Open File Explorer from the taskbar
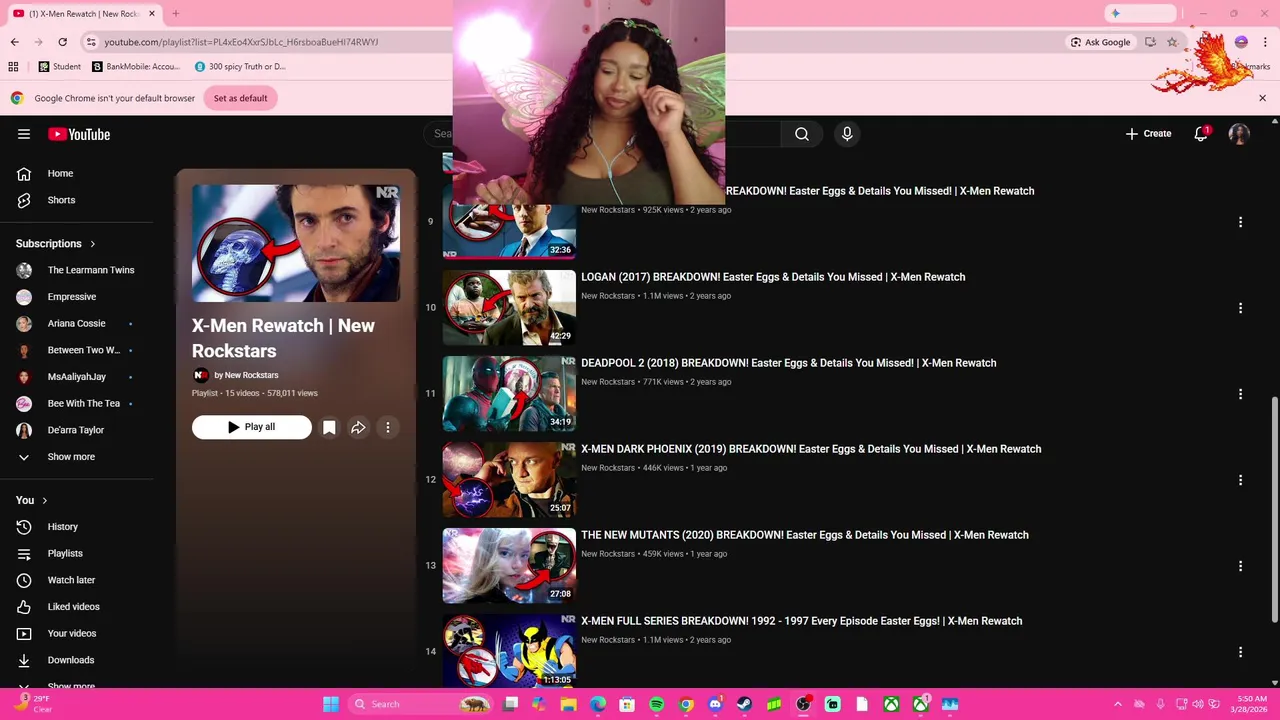 [x=568, y=704]
